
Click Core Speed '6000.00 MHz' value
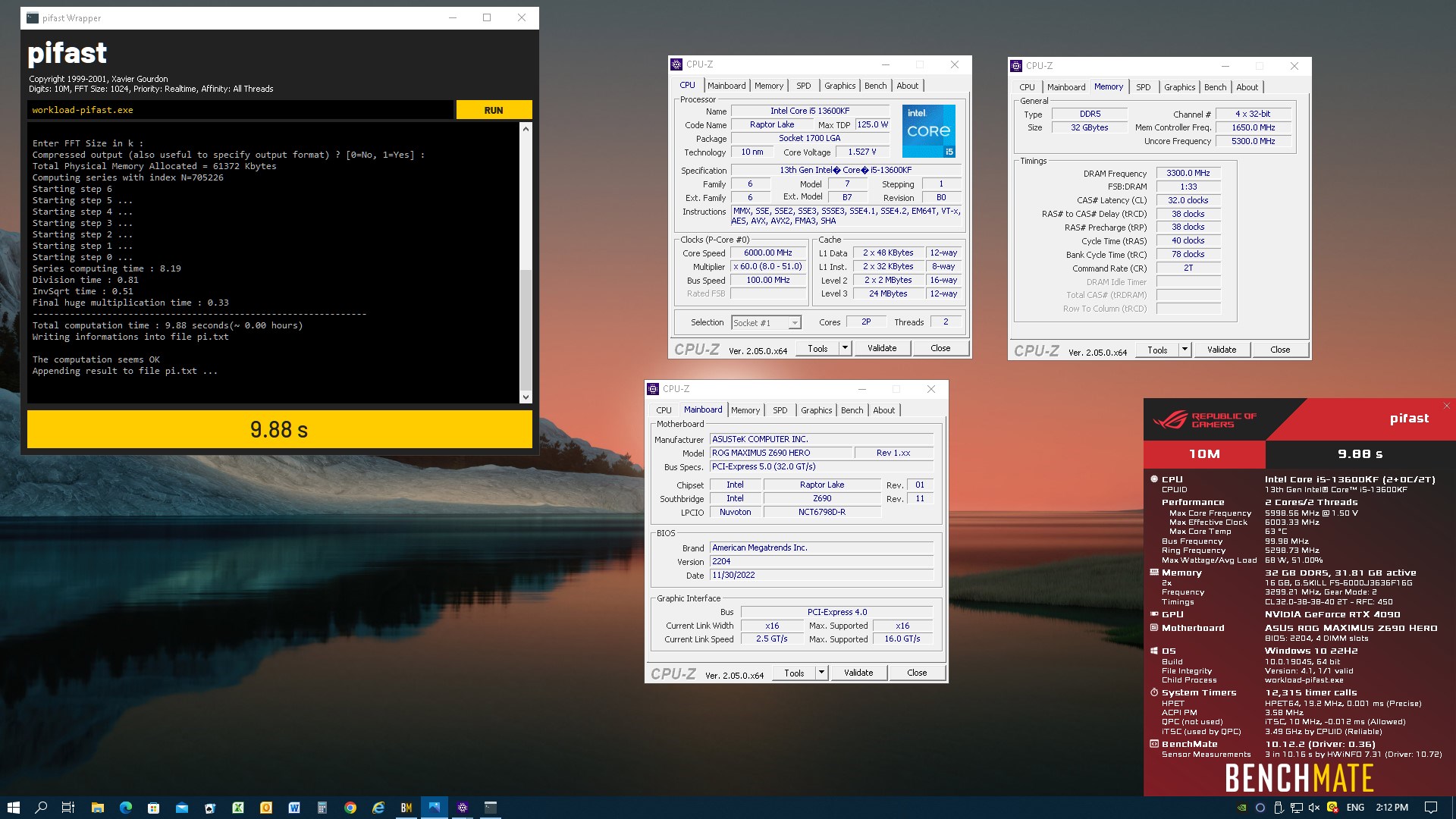point(767,253)
